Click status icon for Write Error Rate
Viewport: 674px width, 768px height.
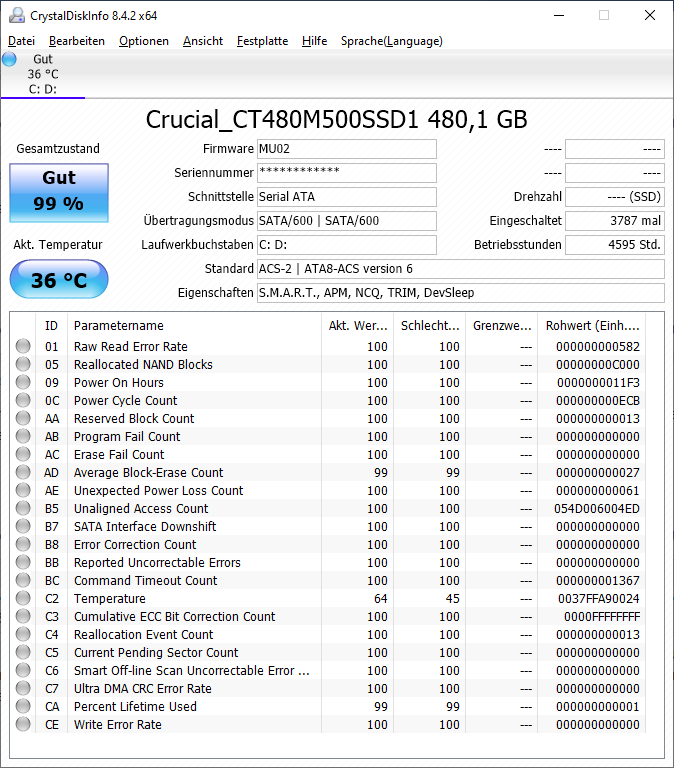click(x=23, y=724)
